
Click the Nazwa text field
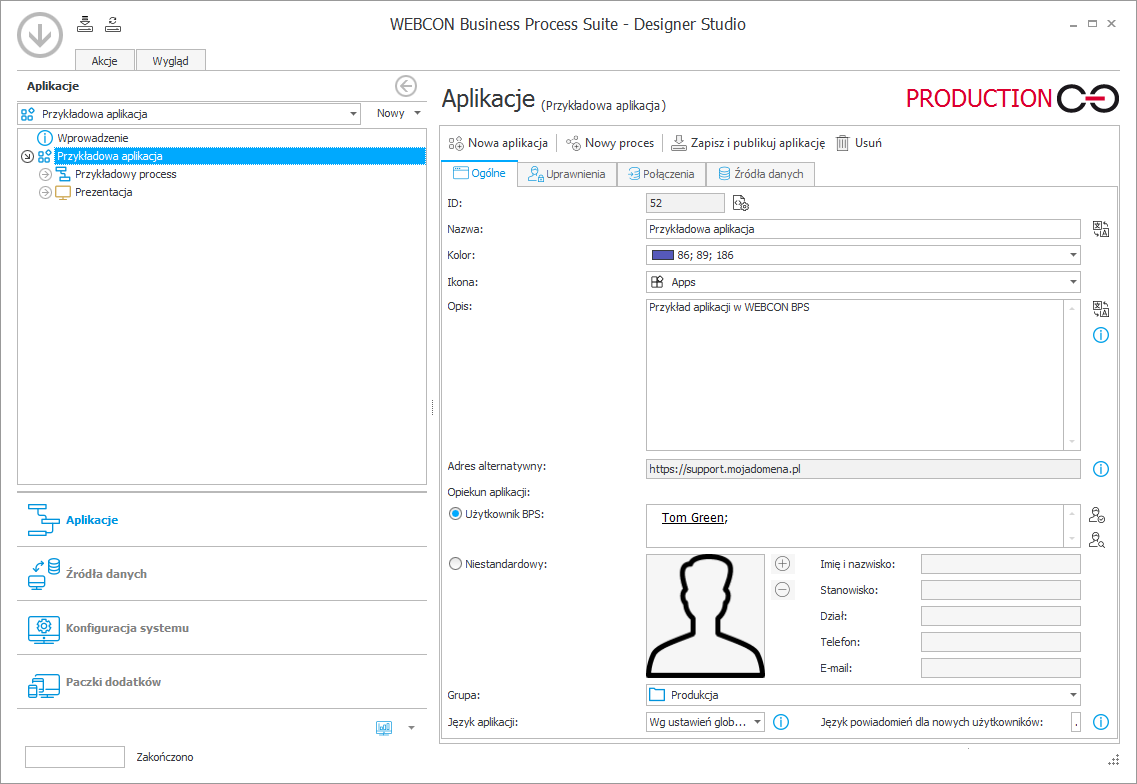(x=863, y=229)
